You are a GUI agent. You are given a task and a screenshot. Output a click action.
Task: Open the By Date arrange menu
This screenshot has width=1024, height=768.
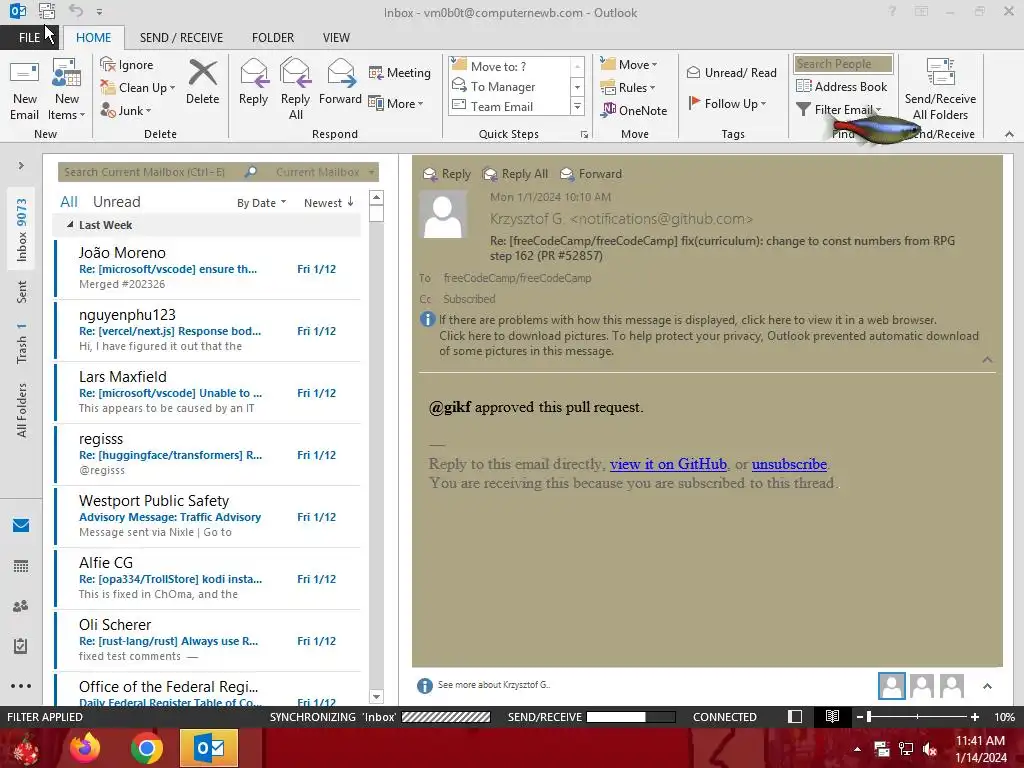click(x=261, y=203)
